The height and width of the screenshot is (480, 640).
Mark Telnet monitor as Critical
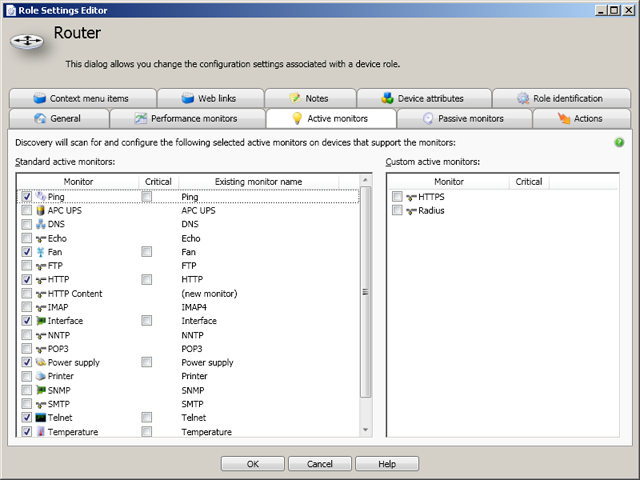click(x=147, y=417)
